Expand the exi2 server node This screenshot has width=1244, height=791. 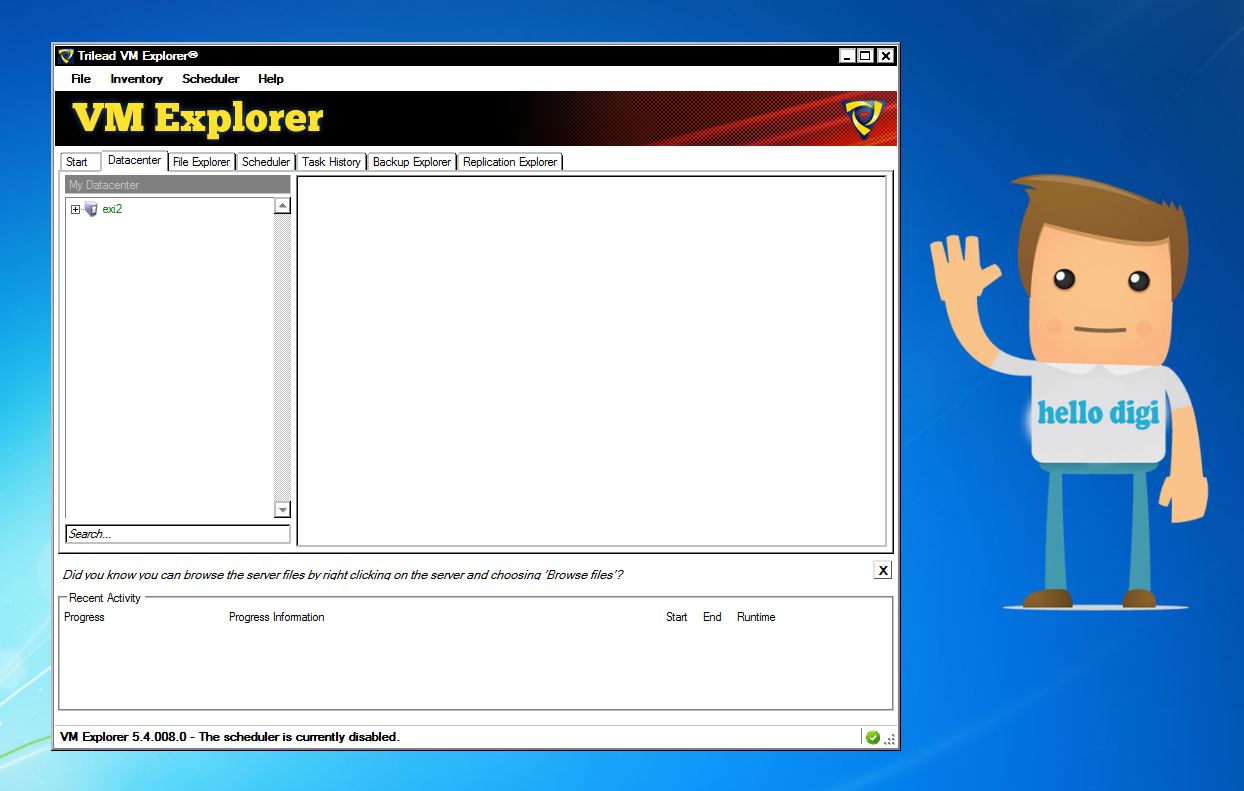(75, 210)
